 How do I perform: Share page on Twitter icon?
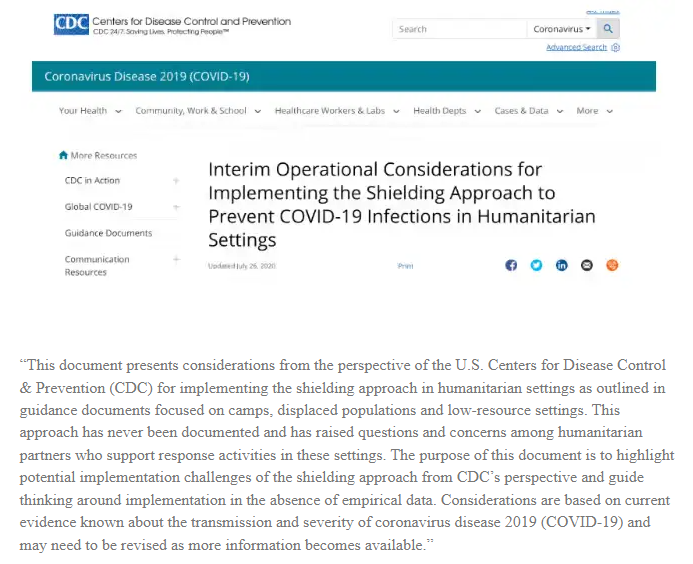coord(536,265)
